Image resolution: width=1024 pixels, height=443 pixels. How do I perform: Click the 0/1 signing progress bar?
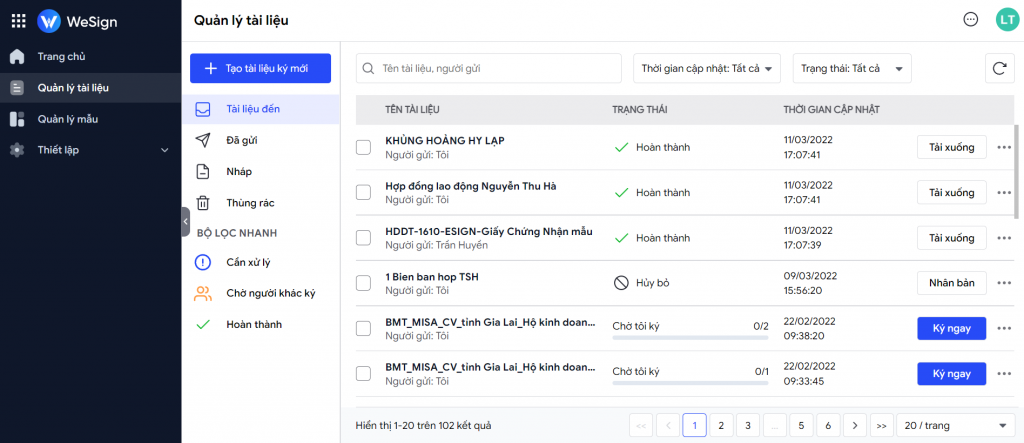[690, 383]
